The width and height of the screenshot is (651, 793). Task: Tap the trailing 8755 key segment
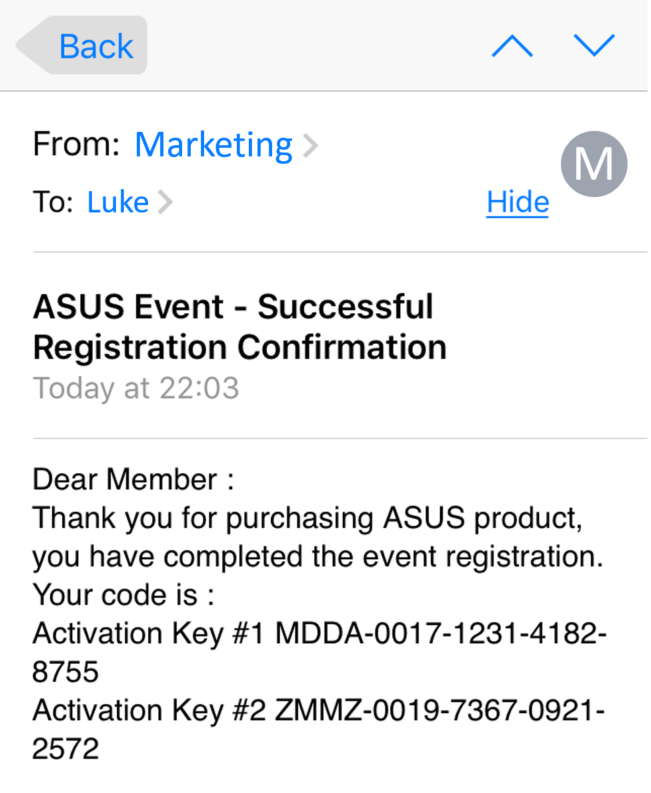pyautogui.click(x=65, y=672)
